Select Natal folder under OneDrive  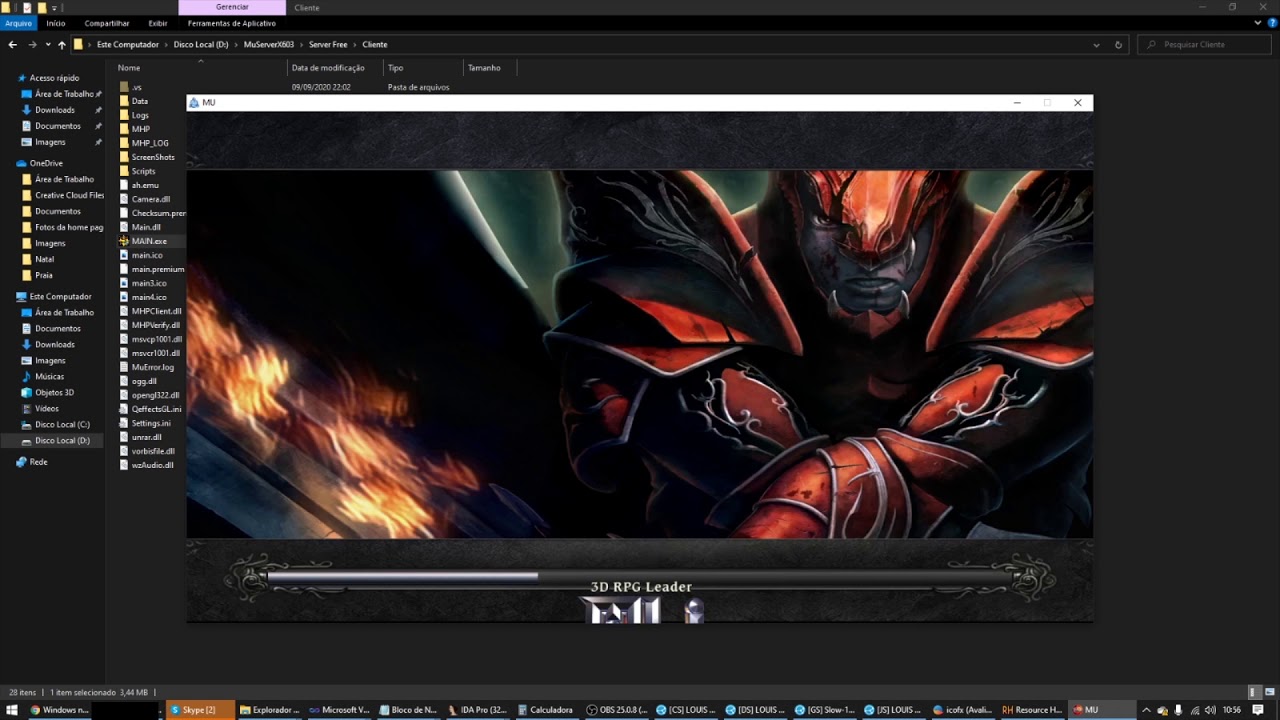45,259
